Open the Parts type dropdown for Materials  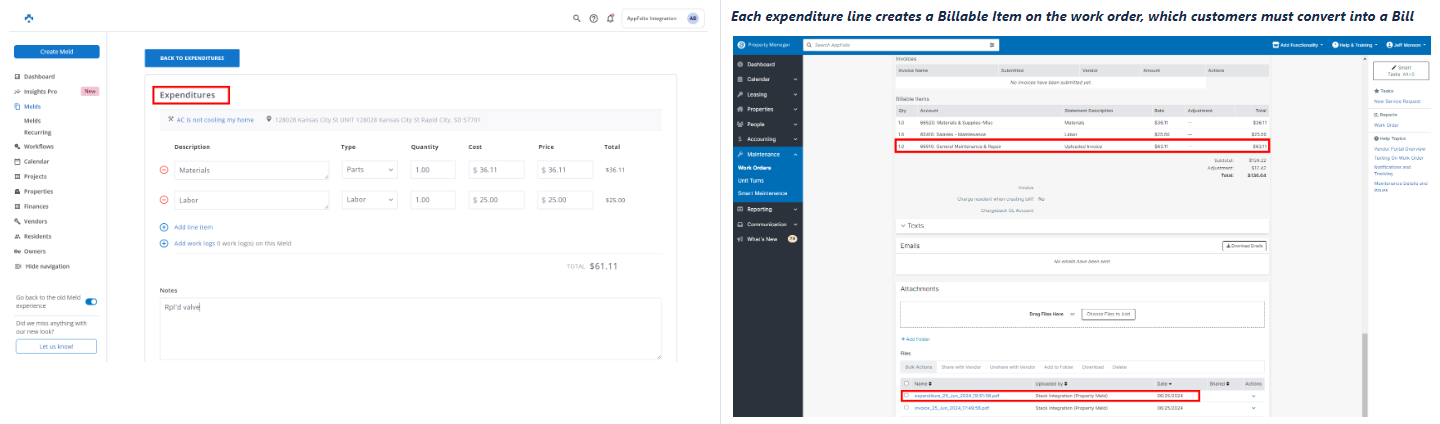point(370,170)
